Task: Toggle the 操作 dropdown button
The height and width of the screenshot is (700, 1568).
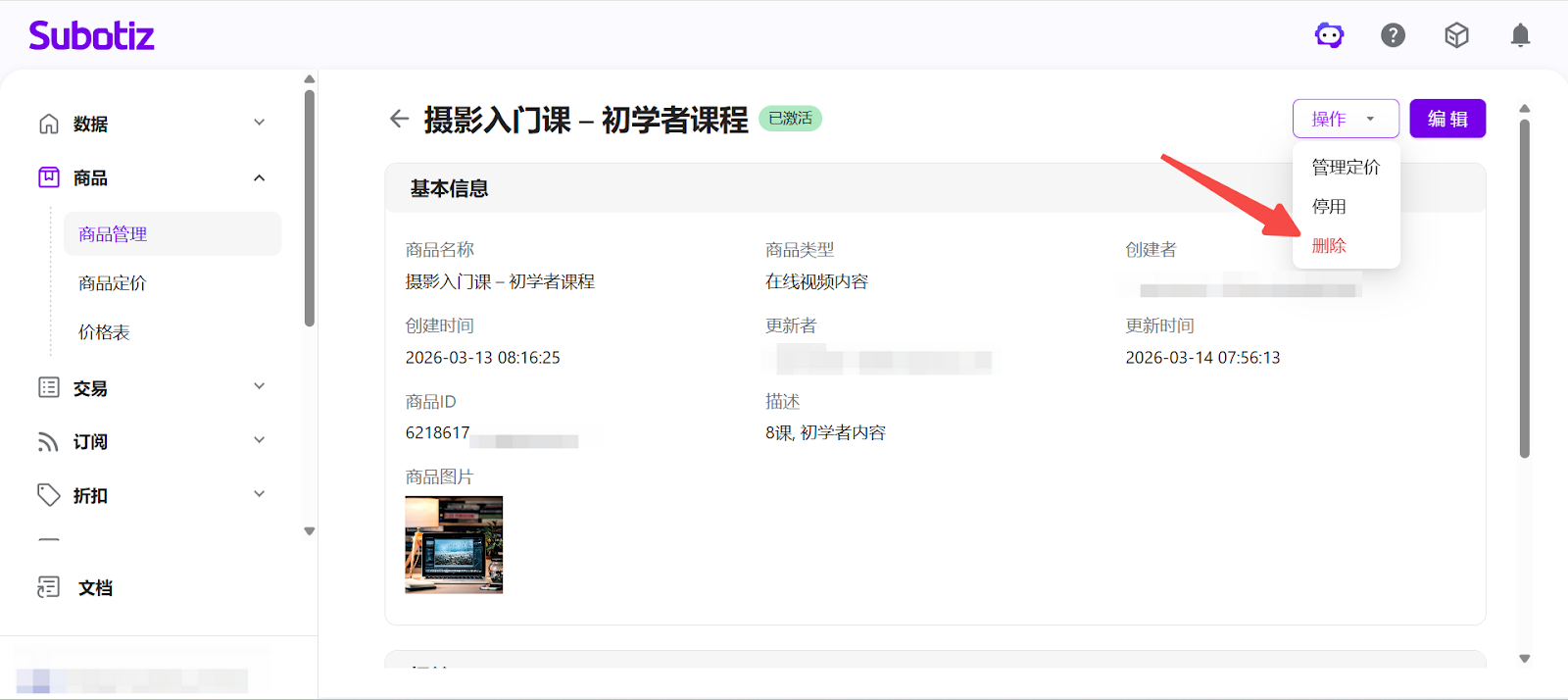Action: [1345, 119]
